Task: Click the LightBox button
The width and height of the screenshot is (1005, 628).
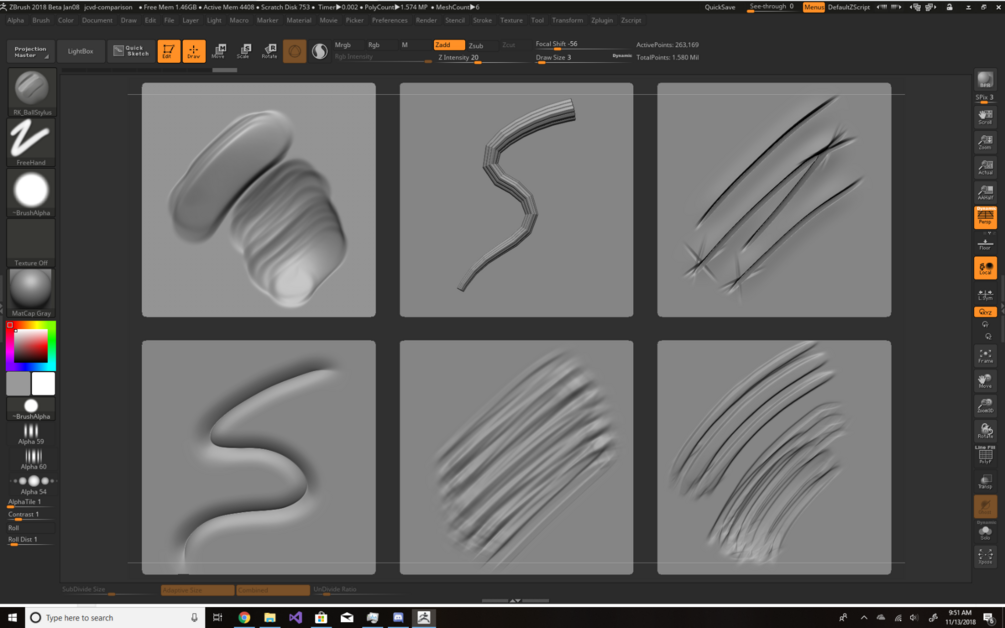Action: (81, 51)
